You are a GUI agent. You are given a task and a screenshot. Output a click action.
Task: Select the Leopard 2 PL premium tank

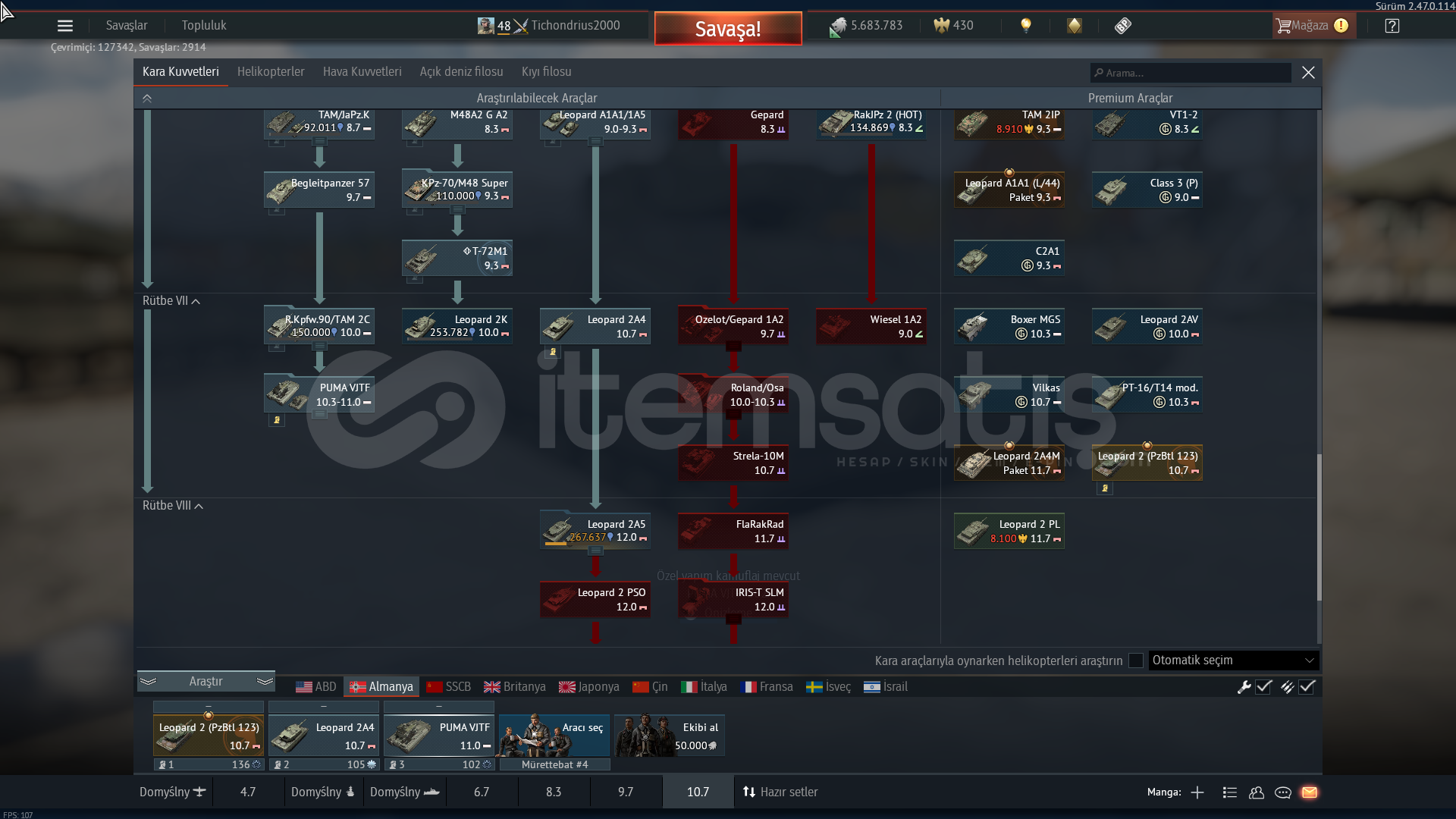tap(1009, 532)
